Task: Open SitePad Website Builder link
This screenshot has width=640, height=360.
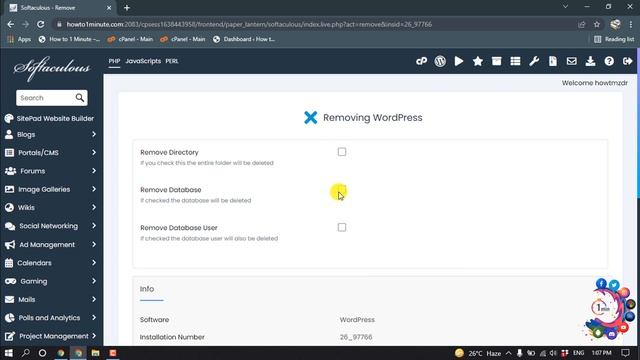Action: pyautogui.click(x=49, y=118)
